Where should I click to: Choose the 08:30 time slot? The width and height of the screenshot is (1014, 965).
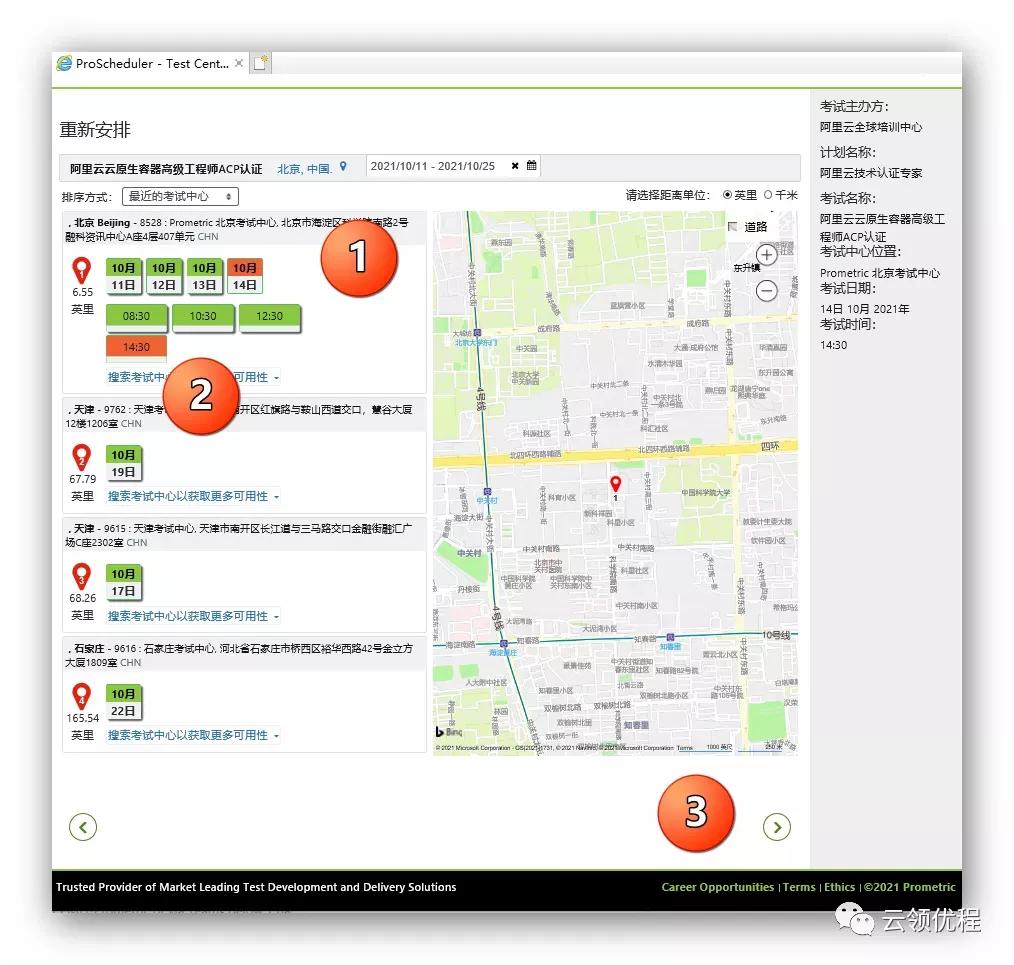coord(137,317)
